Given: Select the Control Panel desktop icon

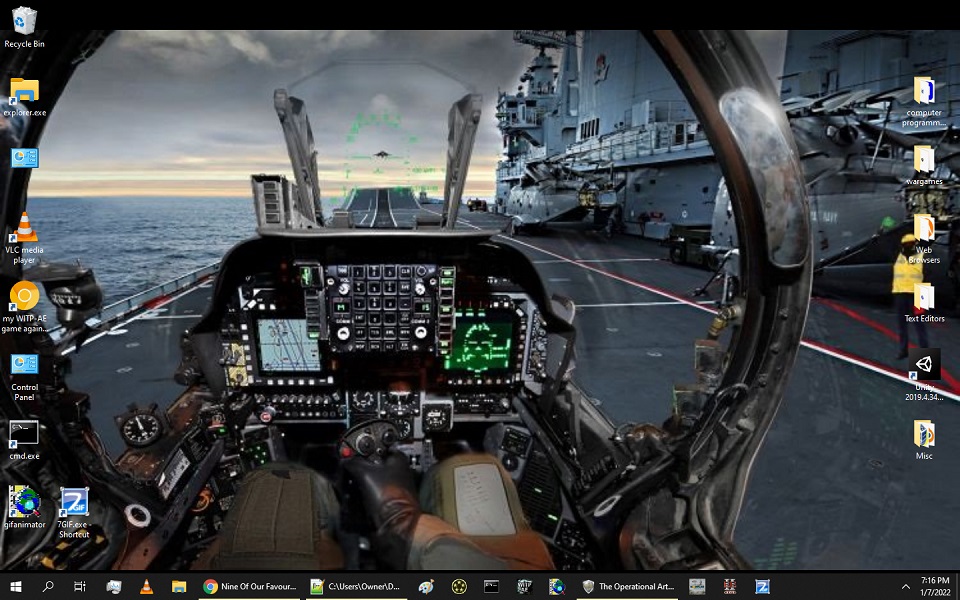Looking at the screenshot, I should pyautogui.click(x=24, y=377).
